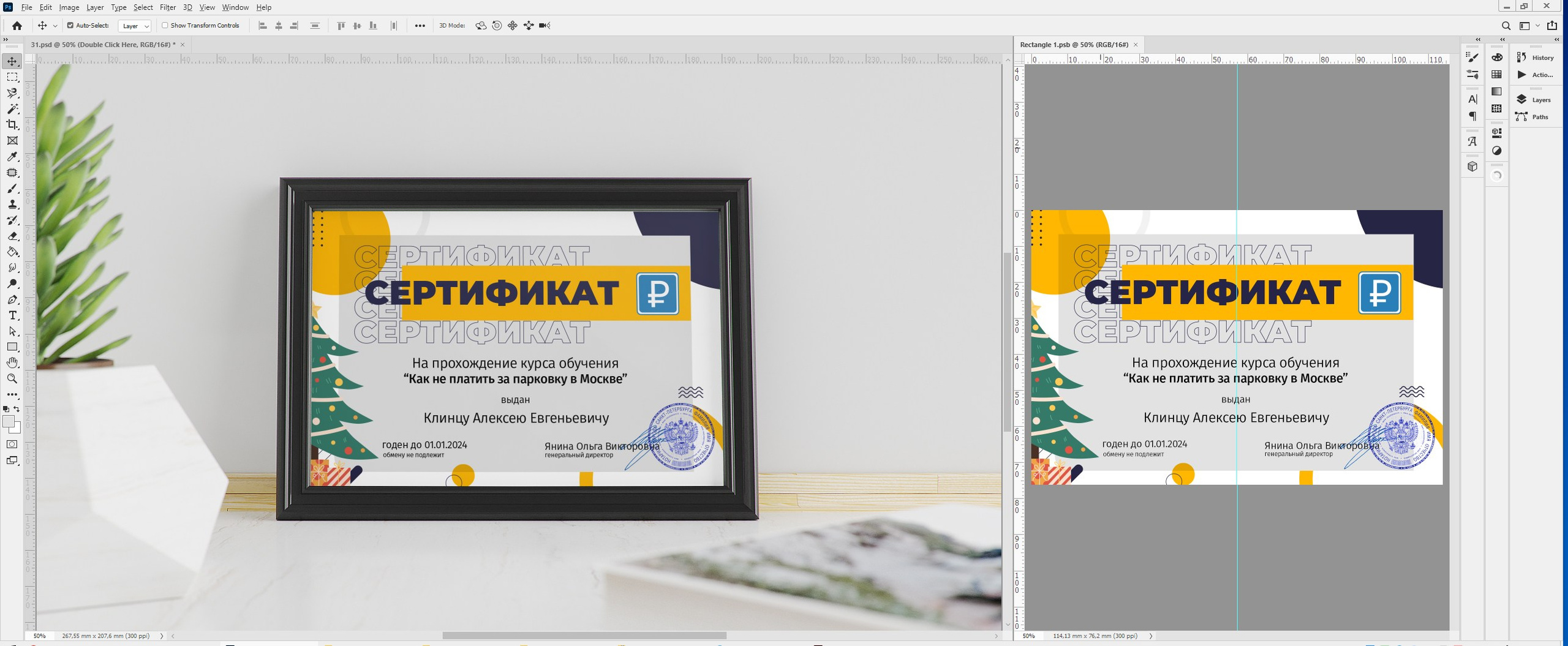Pick the Horizontal Type tool
Image resolution: width=1568 pixels, height=646 pixels.
coord(12,315)
